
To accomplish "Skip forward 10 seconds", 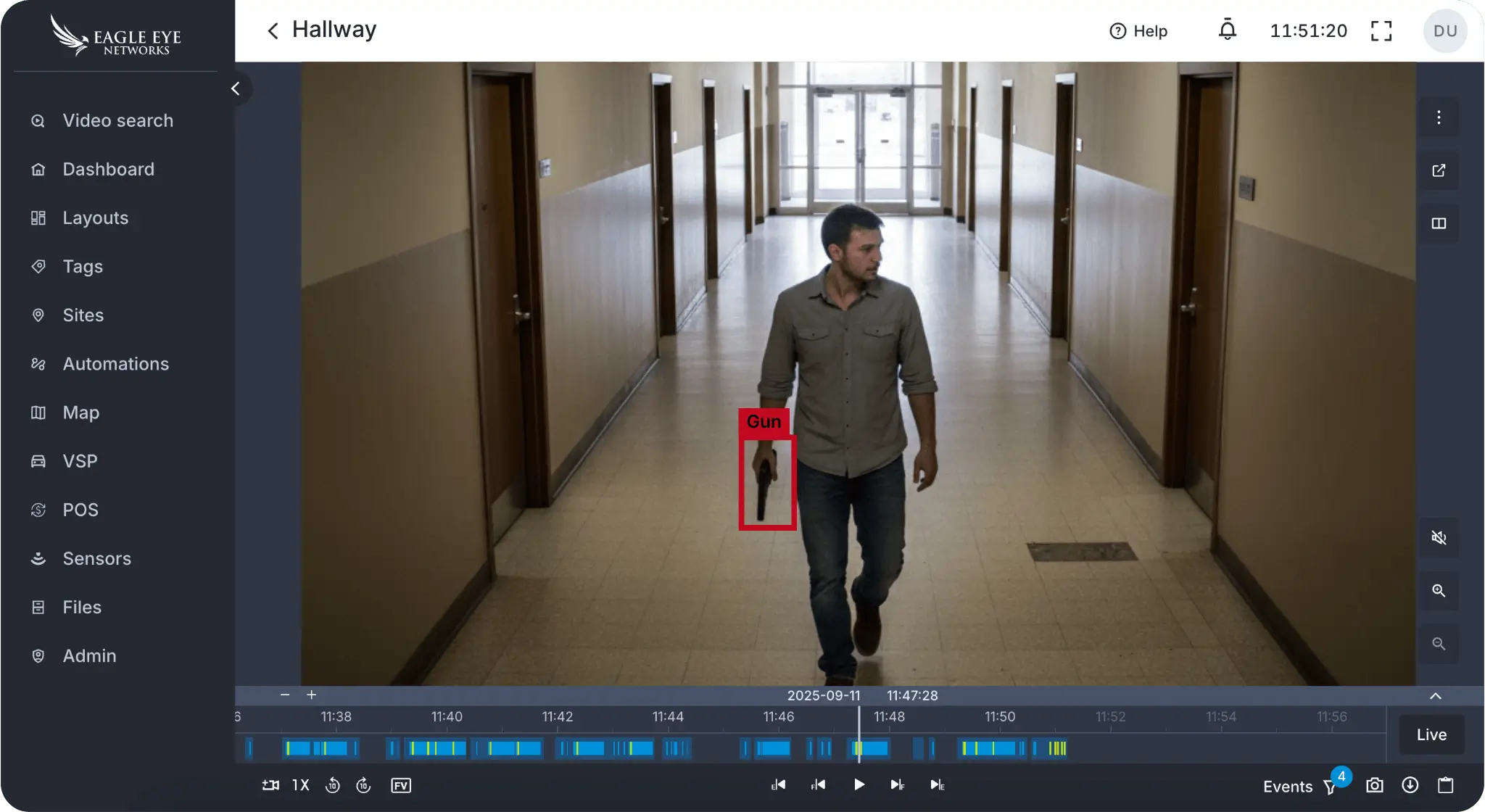I will point(364,784).
